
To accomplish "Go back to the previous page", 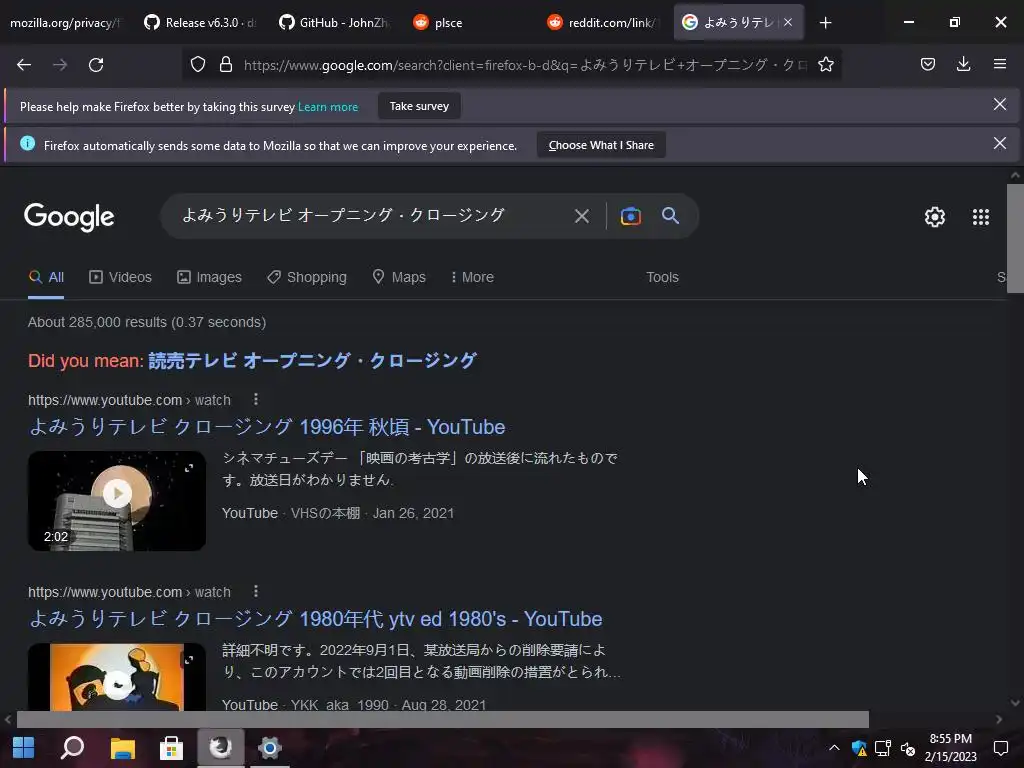I will [x=24, y=65].
